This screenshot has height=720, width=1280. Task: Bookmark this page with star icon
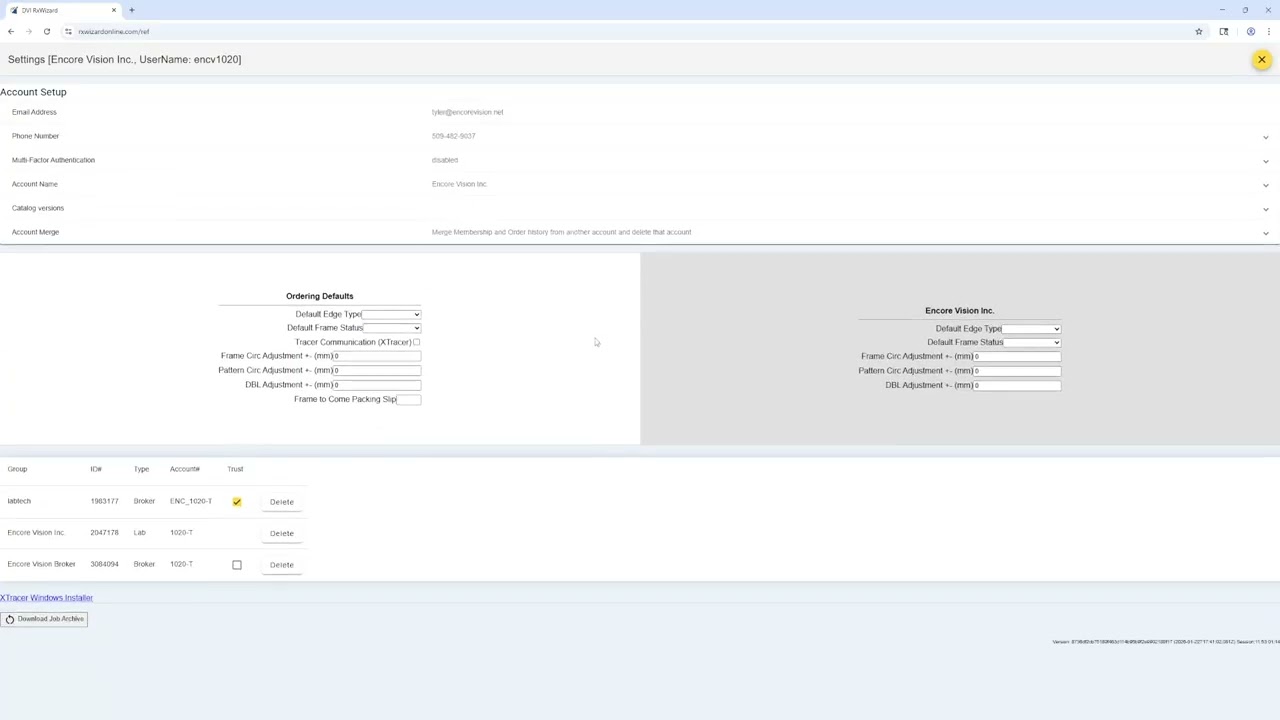click(1198, 31)
